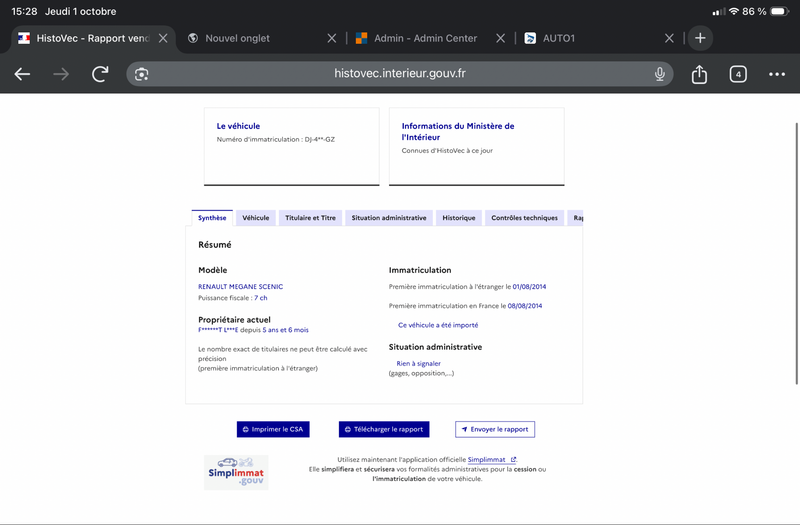Open the Situation administrative tab

[389, 218]
